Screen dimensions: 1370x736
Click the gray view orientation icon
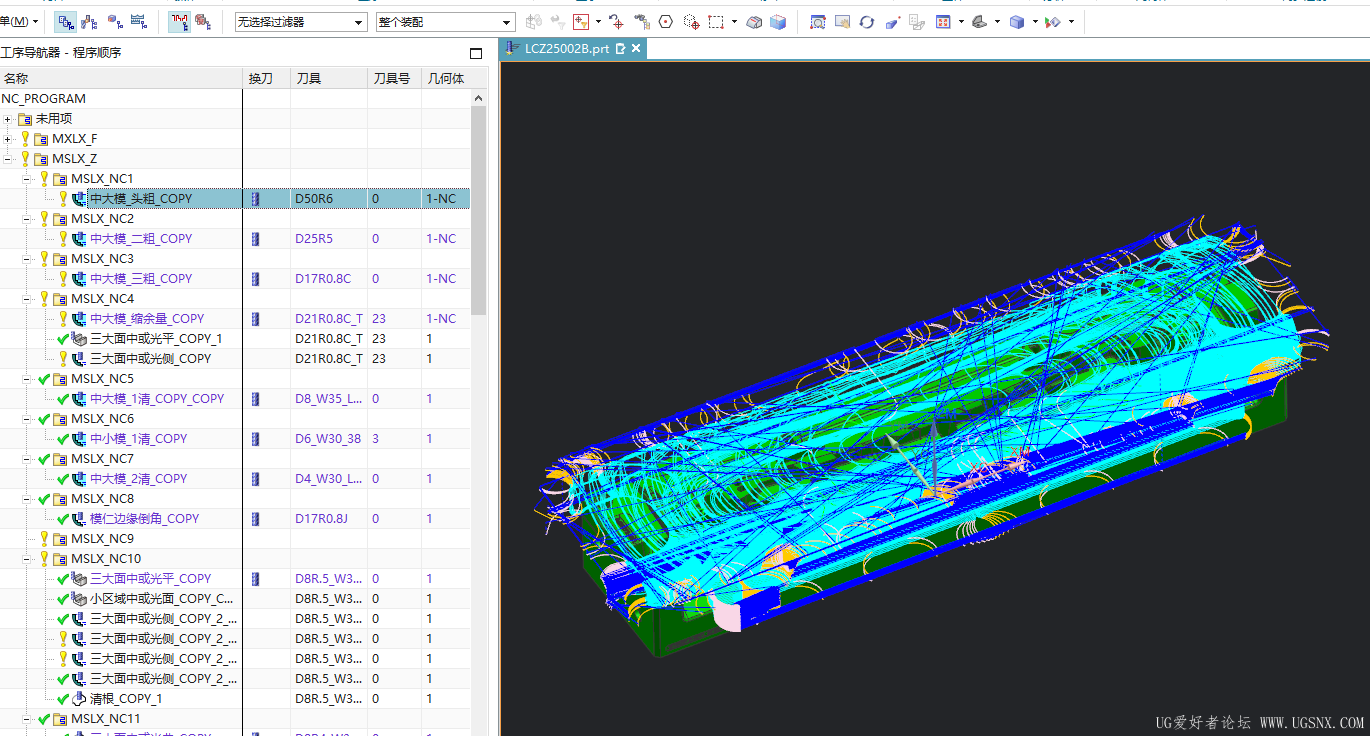980,21
